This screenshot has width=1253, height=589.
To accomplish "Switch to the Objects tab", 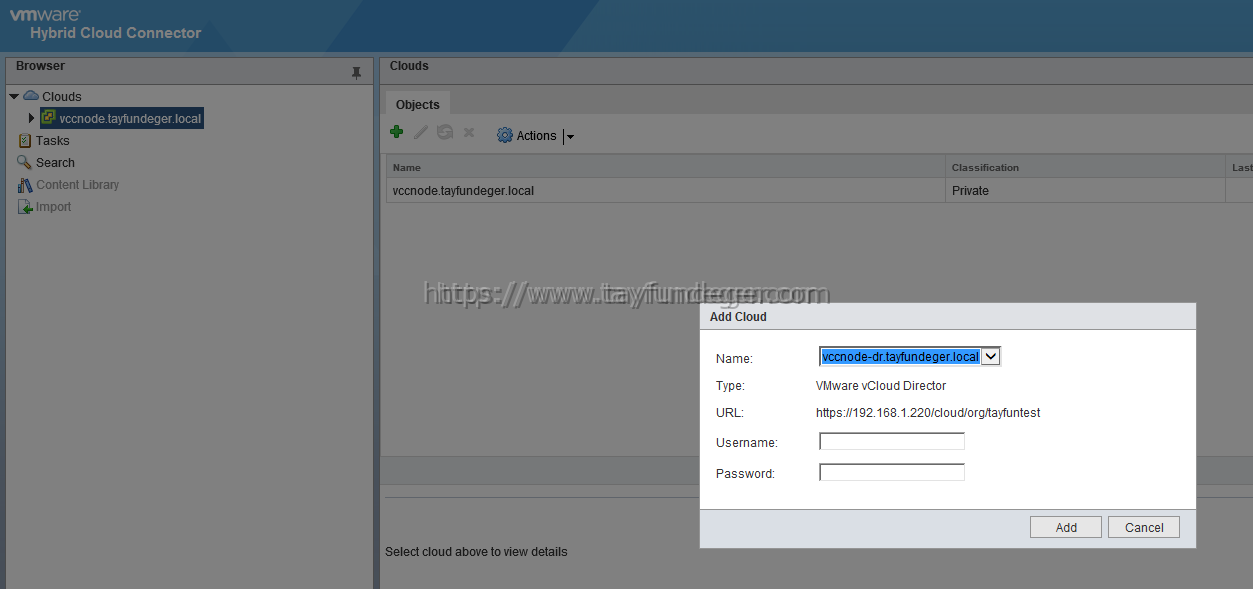I will (x=418, y=104).
